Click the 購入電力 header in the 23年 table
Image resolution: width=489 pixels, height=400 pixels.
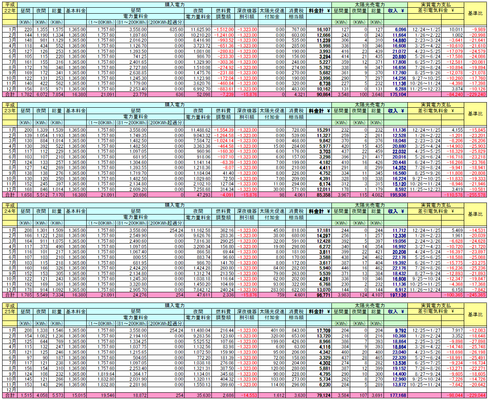pos(175,105)
